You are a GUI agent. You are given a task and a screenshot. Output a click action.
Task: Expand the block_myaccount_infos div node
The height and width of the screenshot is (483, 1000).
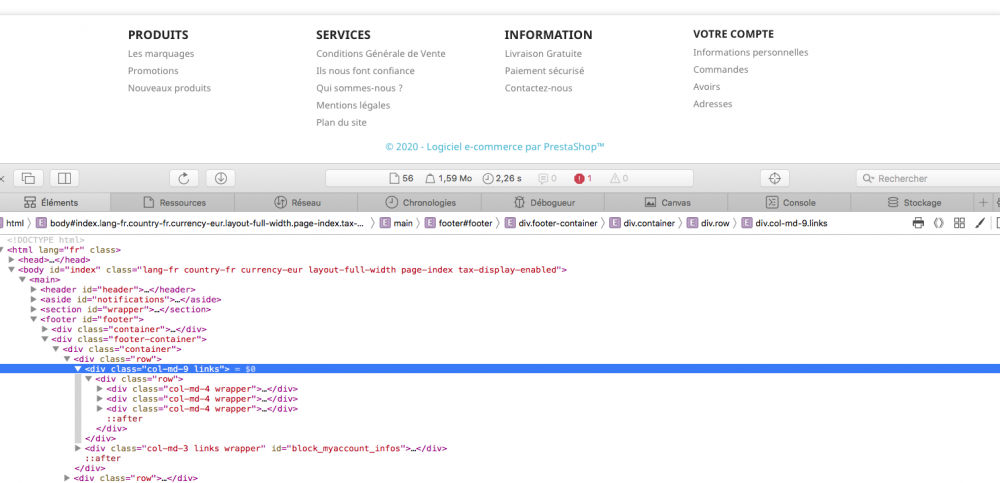78,448
